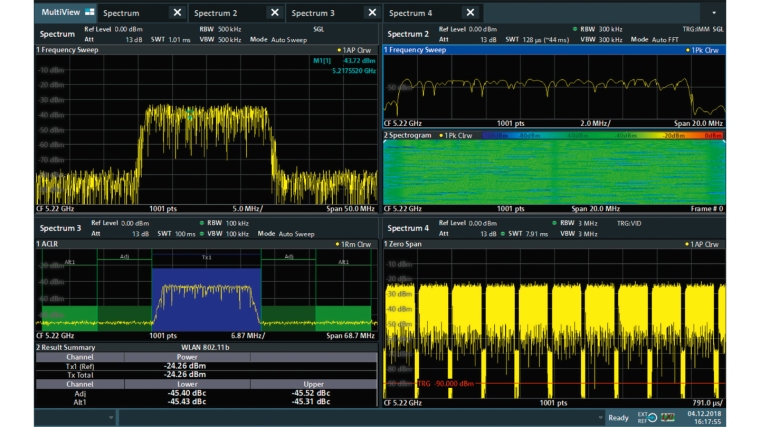Close the Spectrum tab with X
760x427 pixels.
(177, 13)
